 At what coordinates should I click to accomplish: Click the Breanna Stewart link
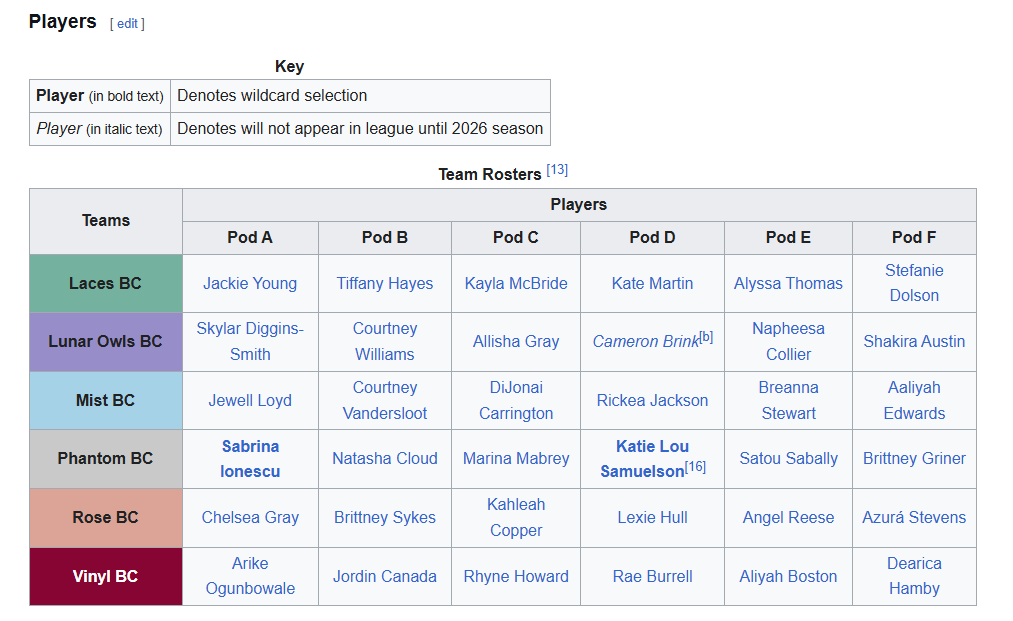[x=788, y=400]
